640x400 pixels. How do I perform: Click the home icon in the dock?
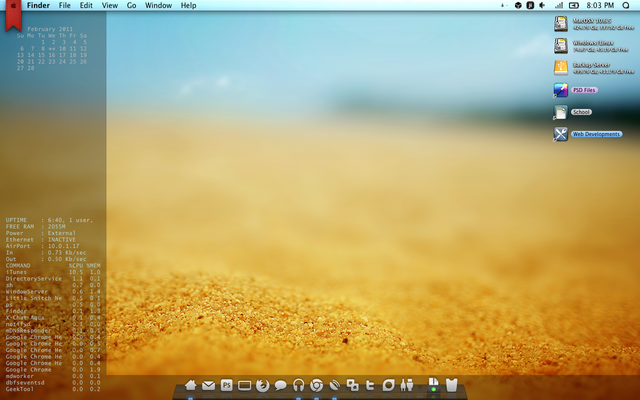[x=190, y=385]
